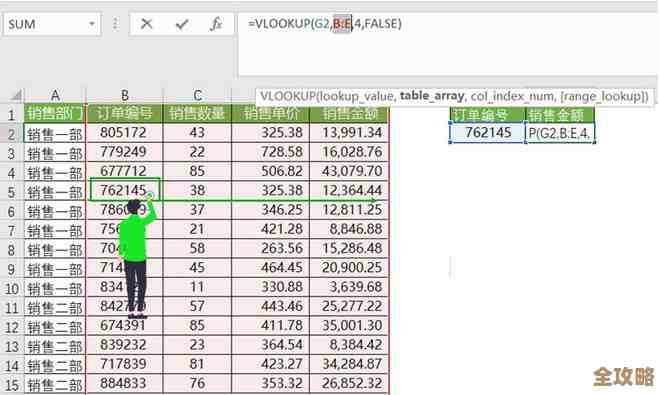Click lookup cell G2 containing 762145
The image size is (660, 395).
click(488, 133)
